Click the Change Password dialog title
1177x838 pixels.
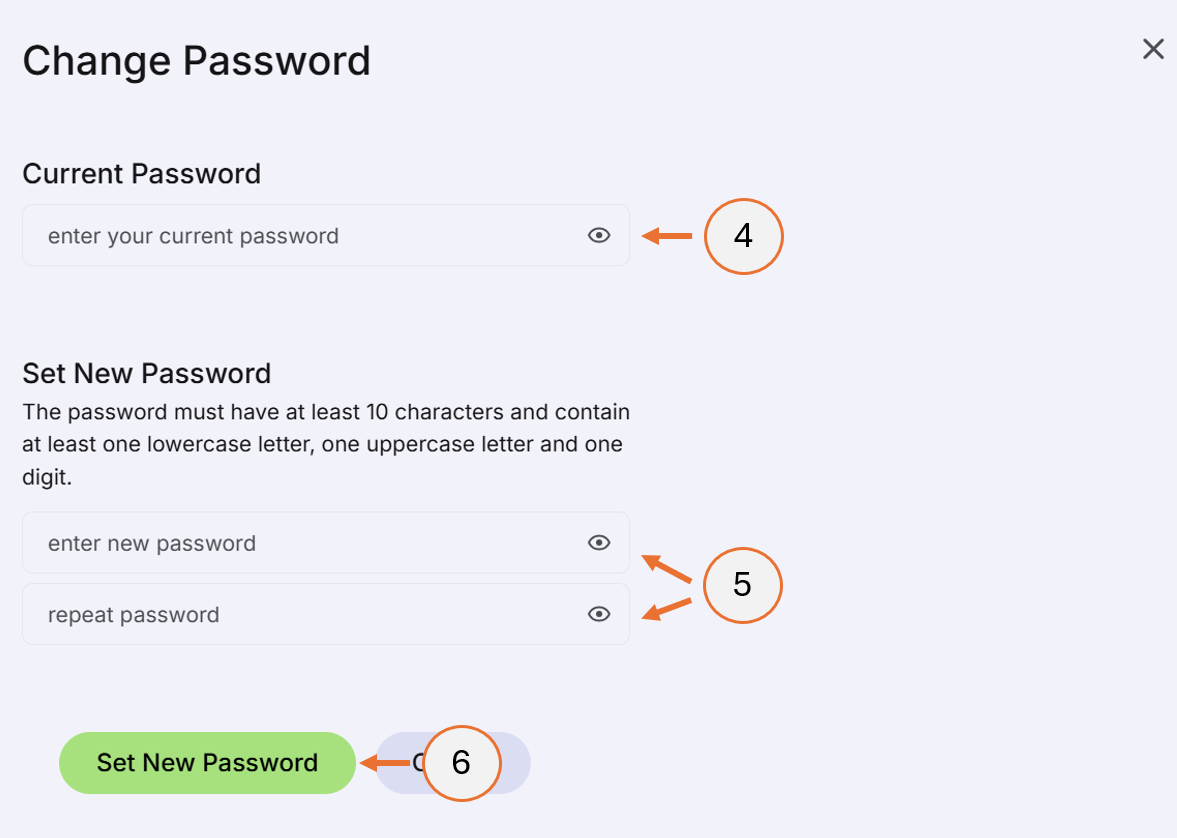(x=196, y=60)
